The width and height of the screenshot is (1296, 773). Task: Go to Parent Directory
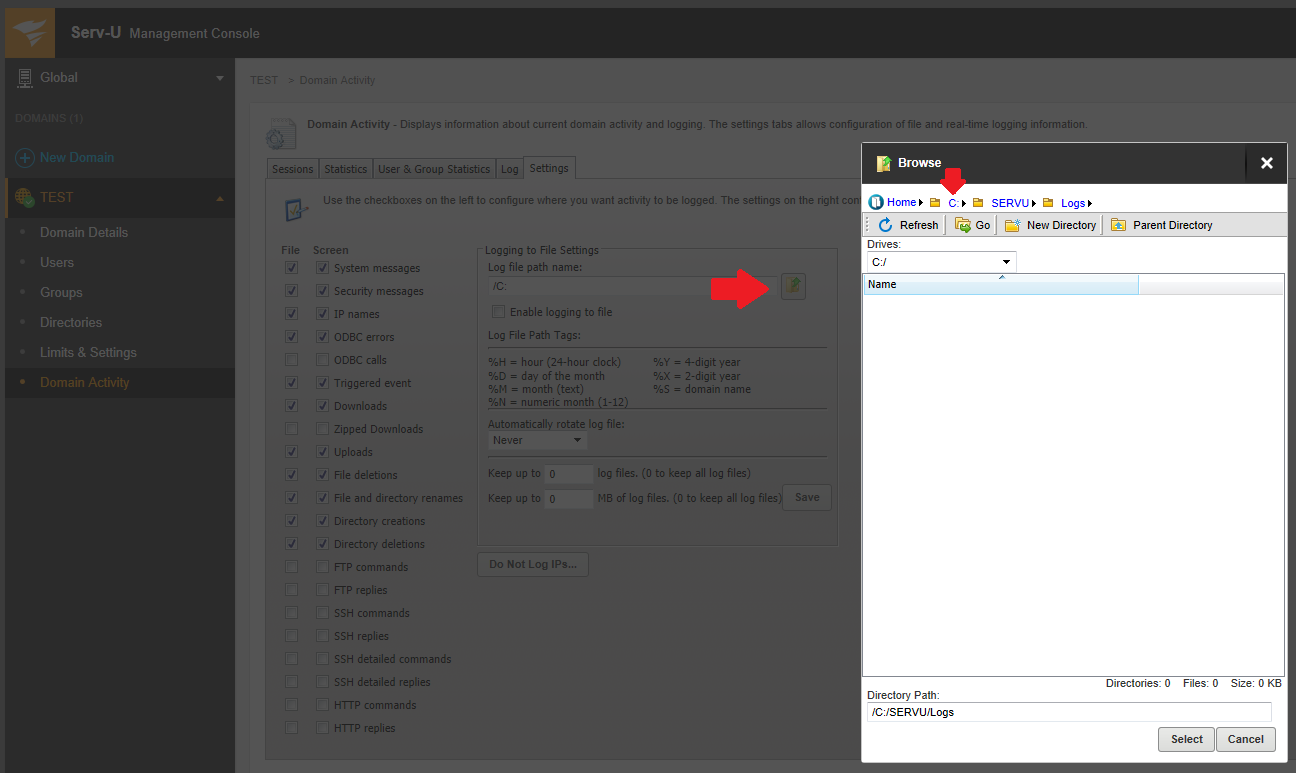coord(1161,225)
